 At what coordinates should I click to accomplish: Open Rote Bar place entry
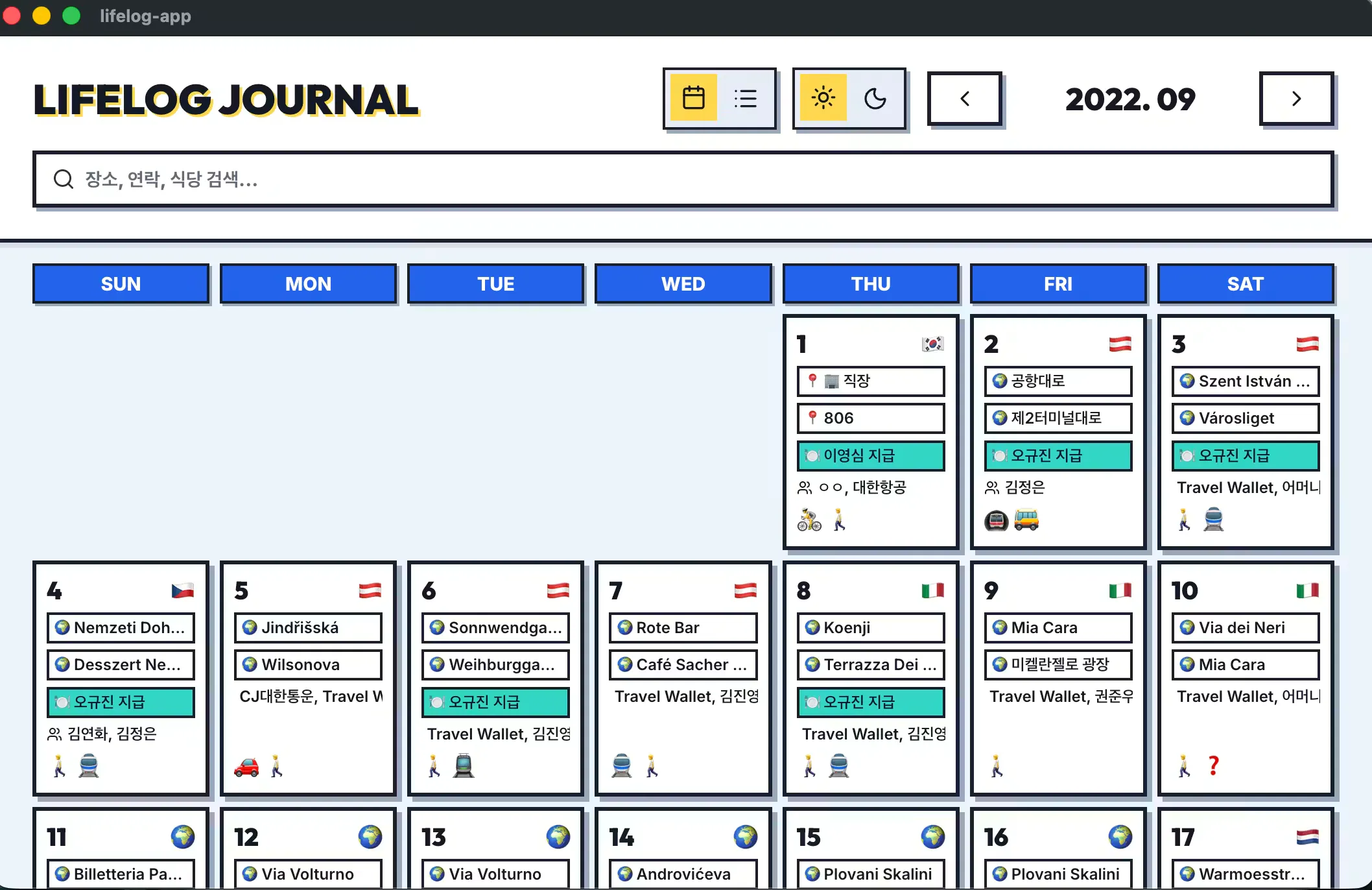coord(683,627)
